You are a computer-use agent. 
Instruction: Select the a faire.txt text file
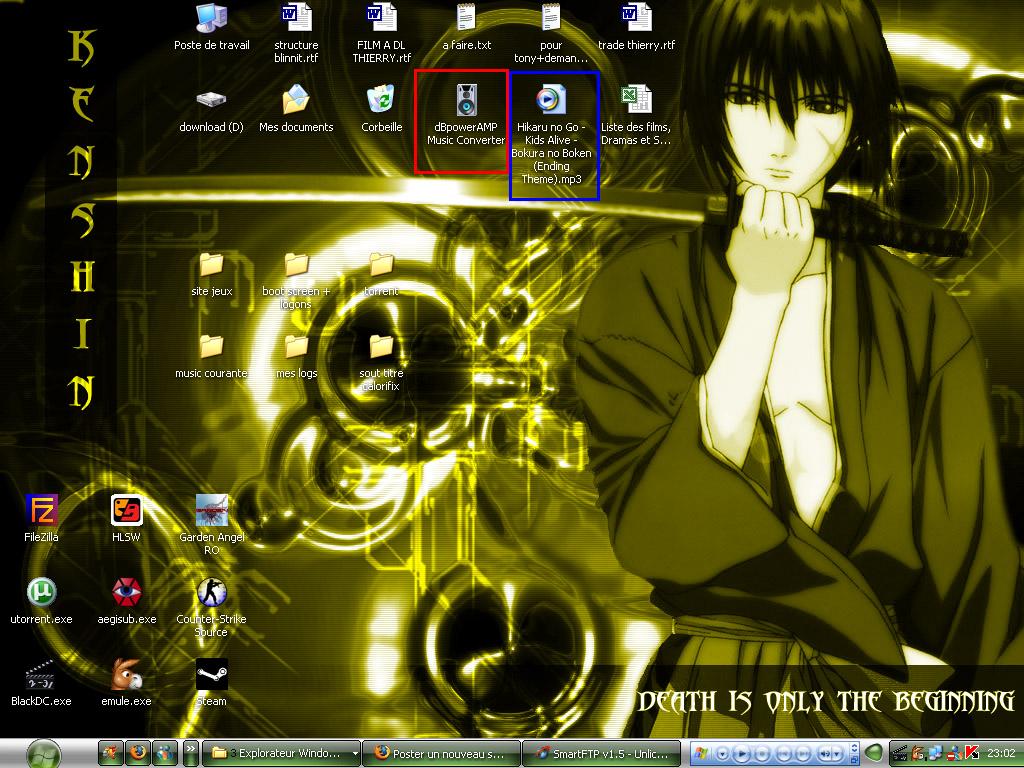coord(466,27)
